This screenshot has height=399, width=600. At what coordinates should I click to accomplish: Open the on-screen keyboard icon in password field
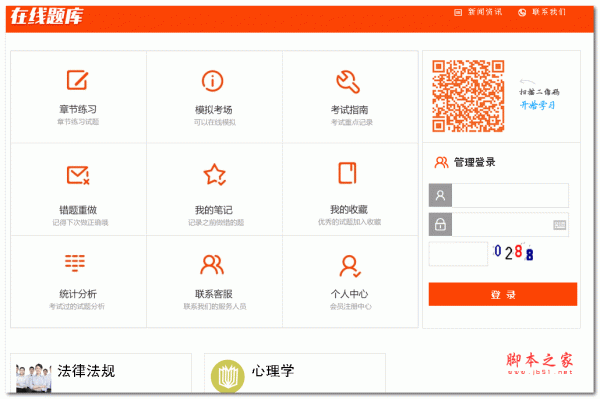tap(560, 225)
